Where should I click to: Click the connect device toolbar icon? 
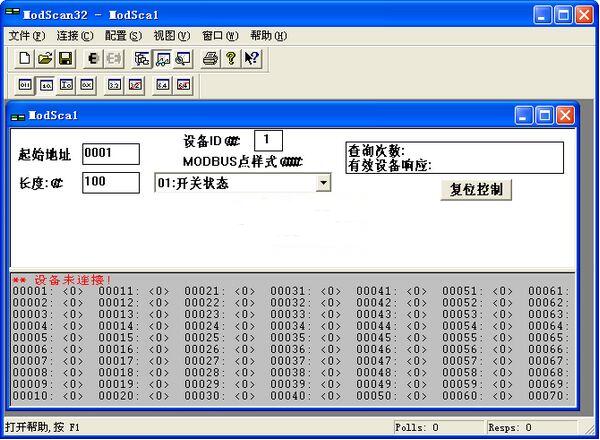[93, 59]
